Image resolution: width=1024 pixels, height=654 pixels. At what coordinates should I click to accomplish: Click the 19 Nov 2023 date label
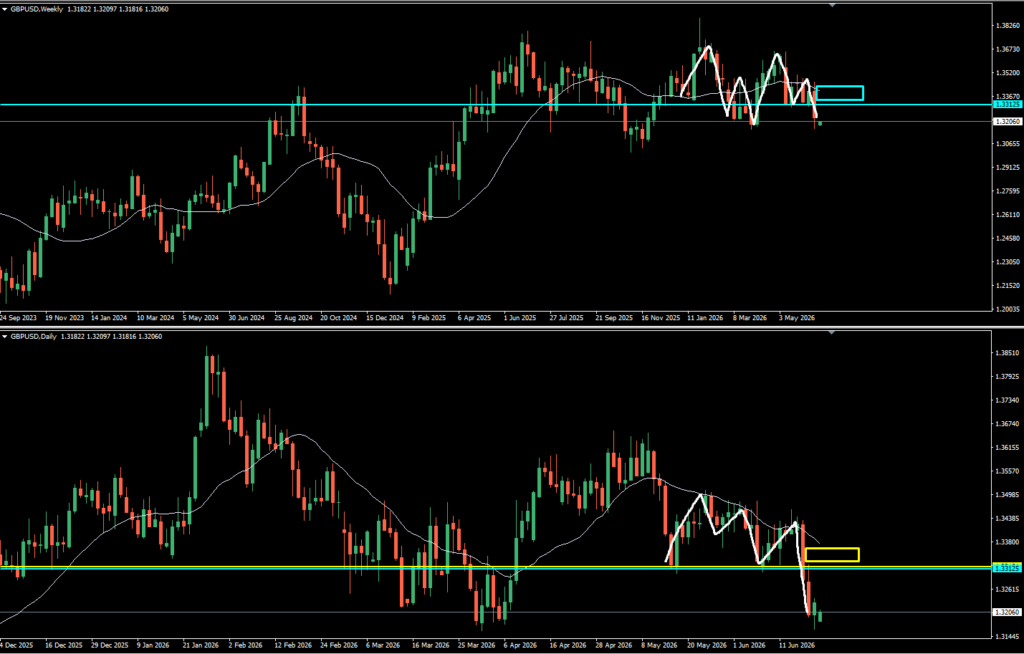64,318
